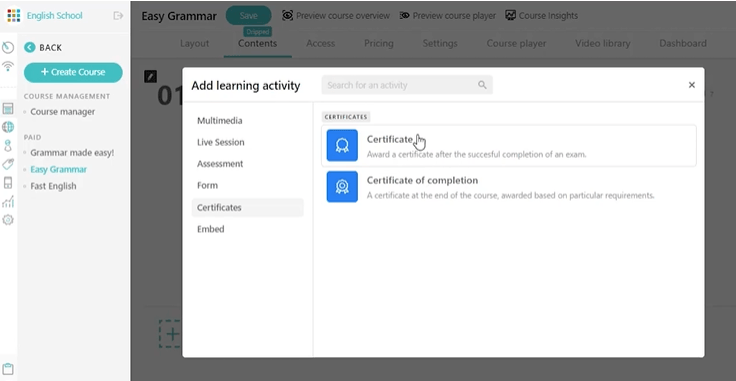736x381 pixels.
Task: Click the analytics chart icon in sidebar
Action: 8,201
